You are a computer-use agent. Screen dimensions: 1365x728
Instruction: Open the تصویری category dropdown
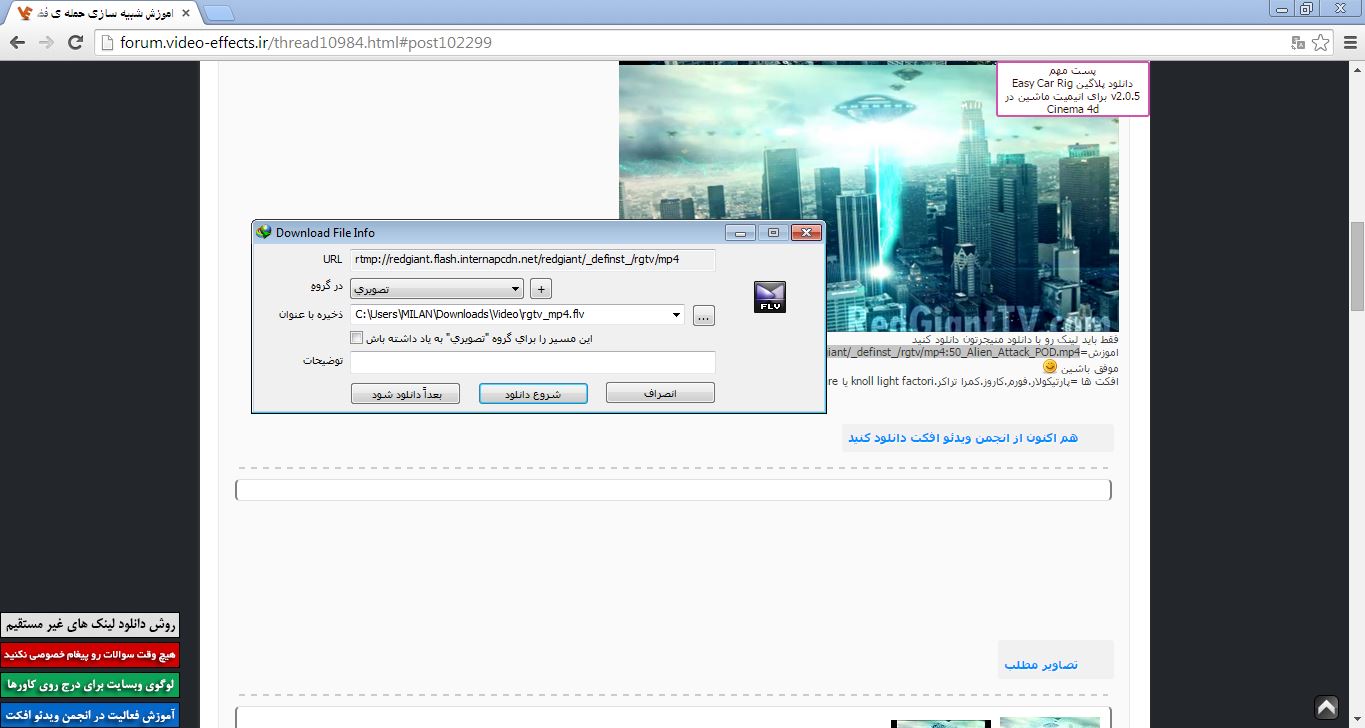[x=437, y=289]
